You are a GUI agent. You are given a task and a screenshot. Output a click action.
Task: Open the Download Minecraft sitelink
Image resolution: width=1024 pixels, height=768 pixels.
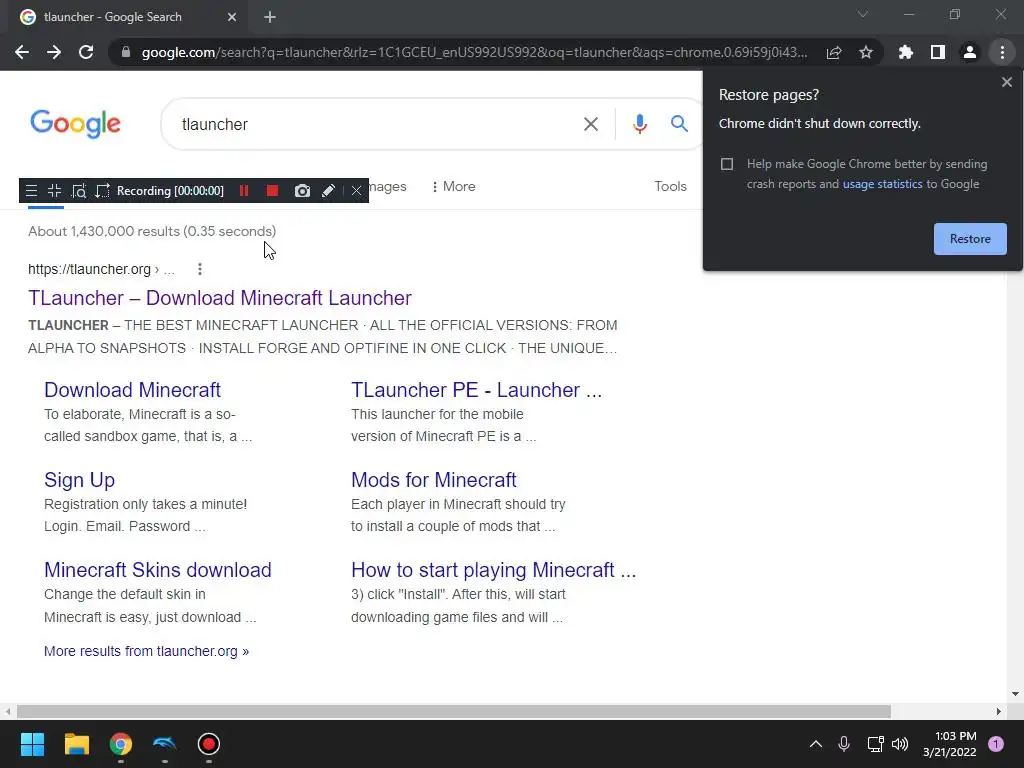coord(133,390)
